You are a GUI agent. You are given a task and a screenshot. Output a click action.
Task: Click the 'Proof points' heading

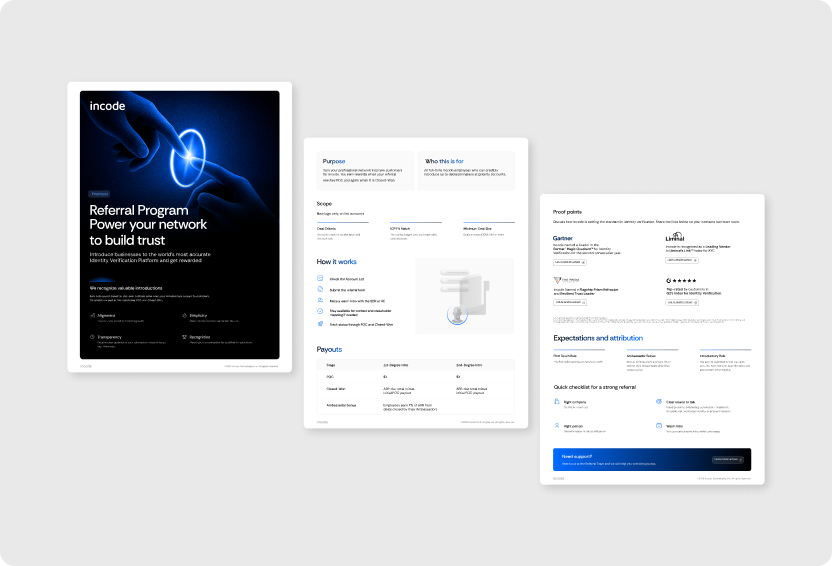pos(567,212)
